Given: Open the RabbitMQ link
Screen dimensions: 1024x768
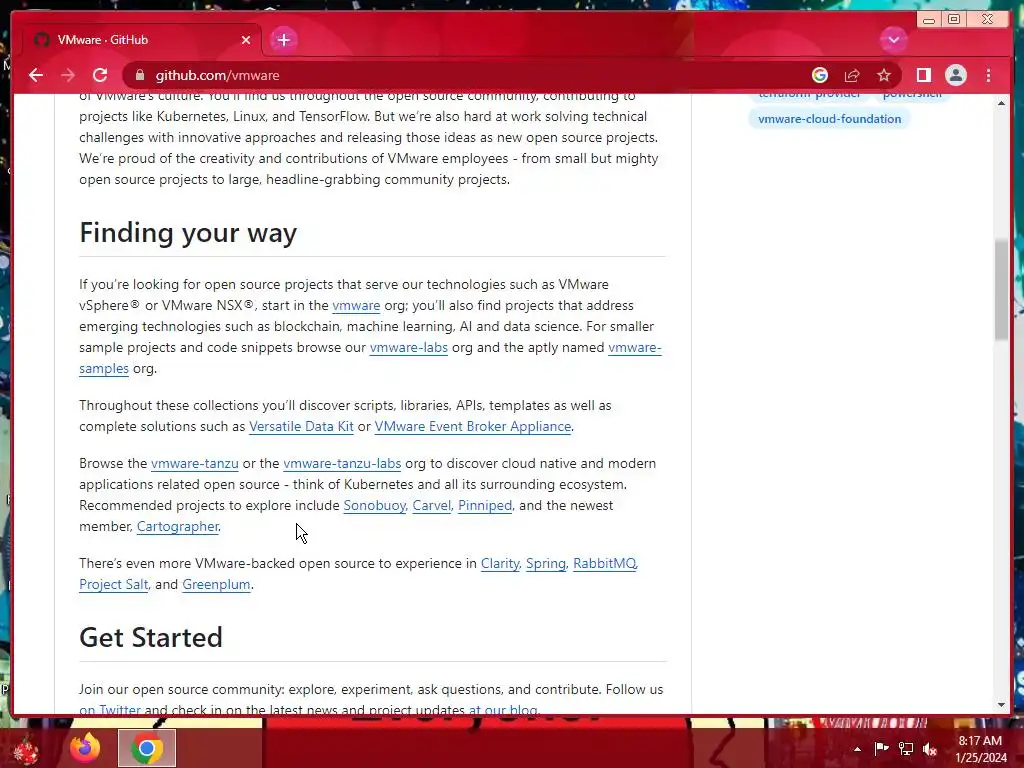Looking at the screenshot, I should pyautogui.click(x=604, y=563).
